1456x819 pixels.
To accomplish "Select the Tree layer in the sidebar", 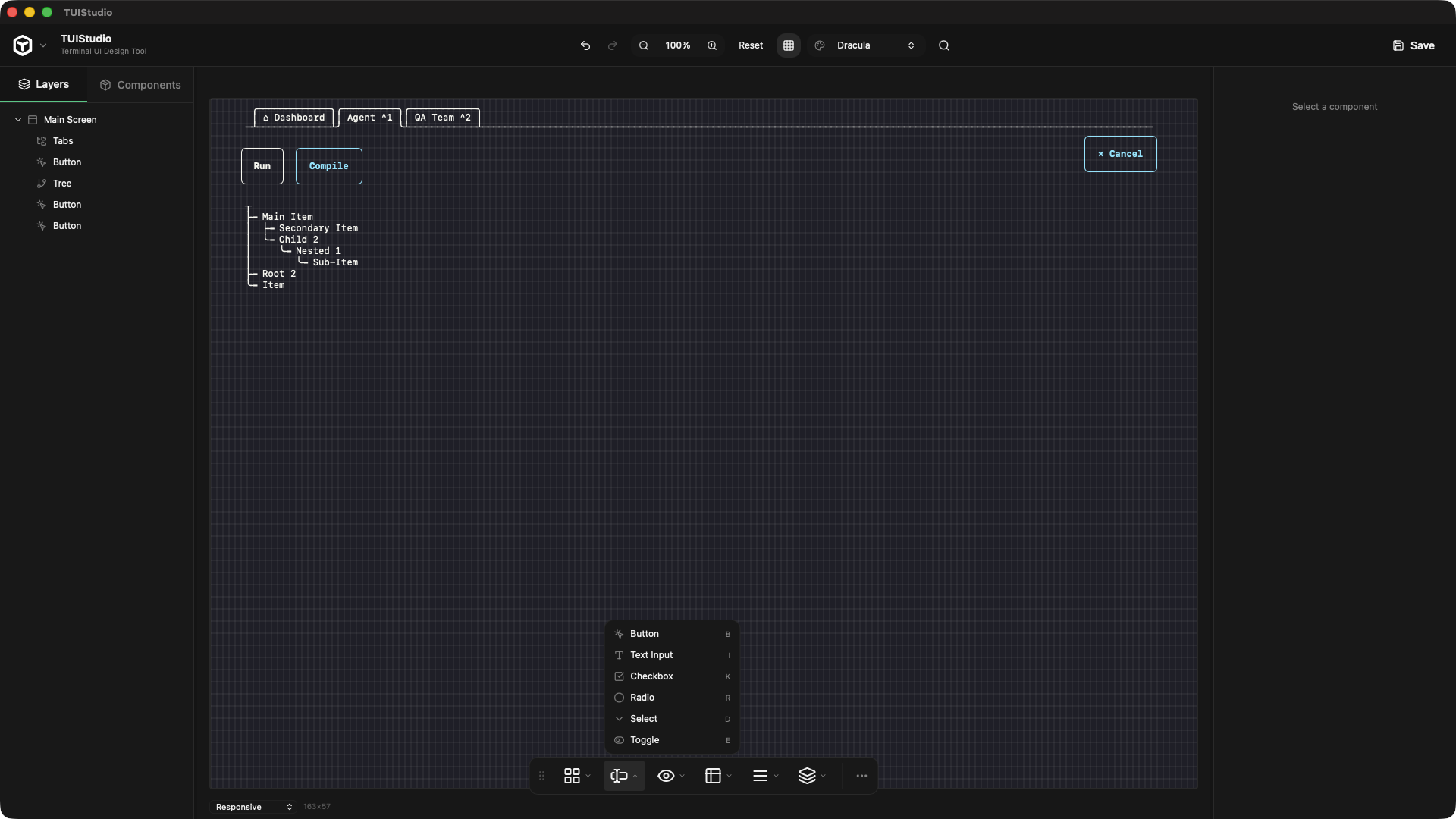I will click(x=61, y=183).
